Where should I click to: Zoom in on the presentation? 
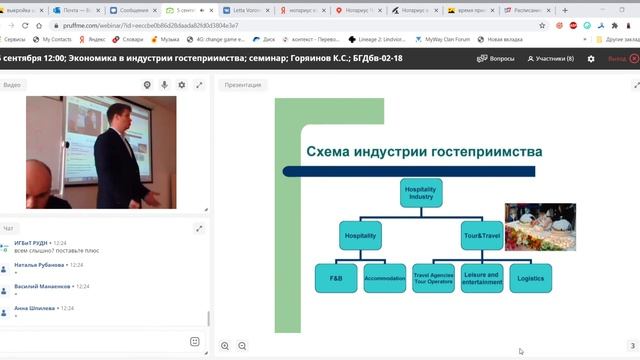pyautogui.click(x=225, y=346)
